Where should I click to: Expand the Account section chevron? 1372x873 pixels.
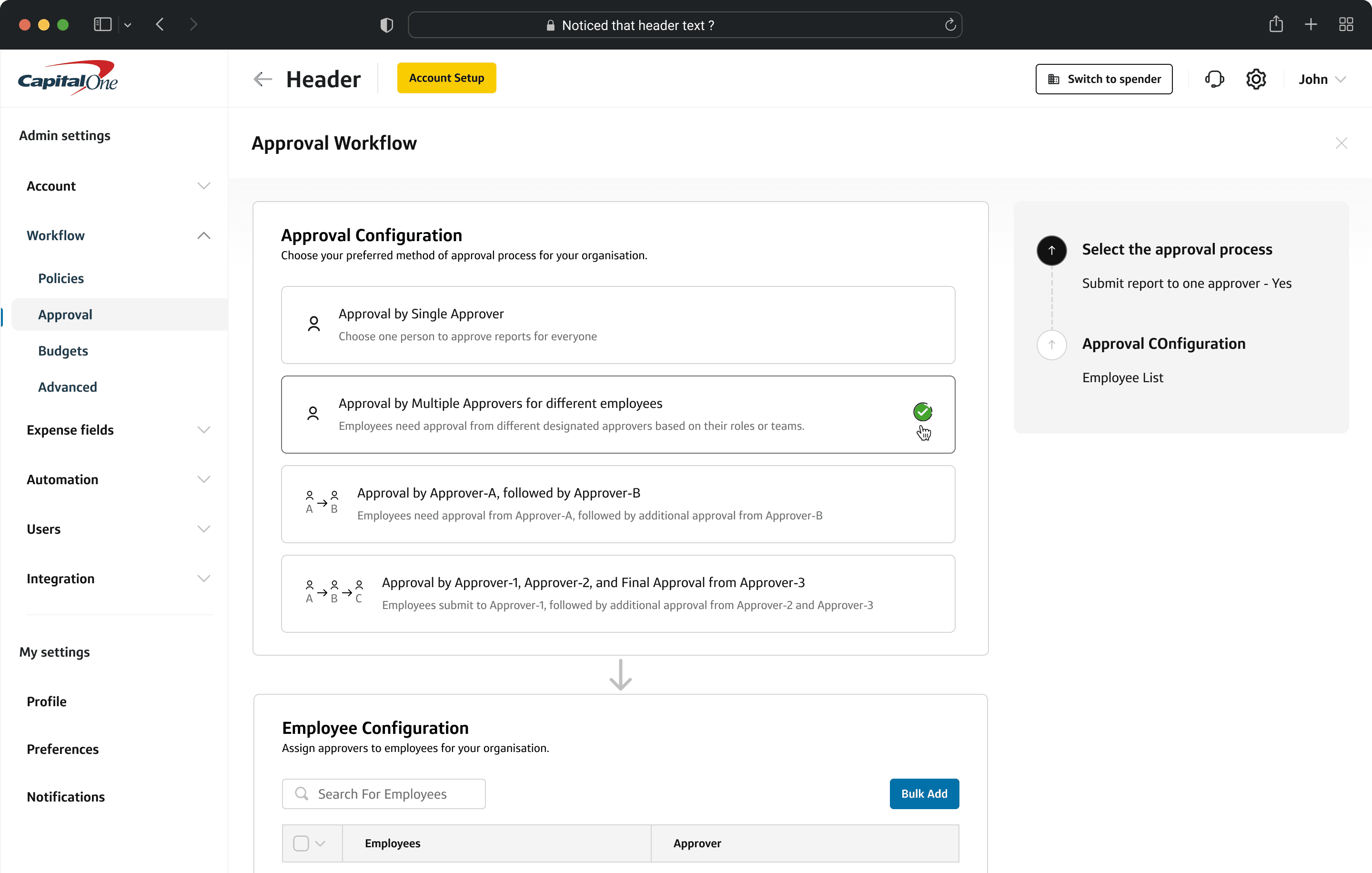click(x=203, y=186)
